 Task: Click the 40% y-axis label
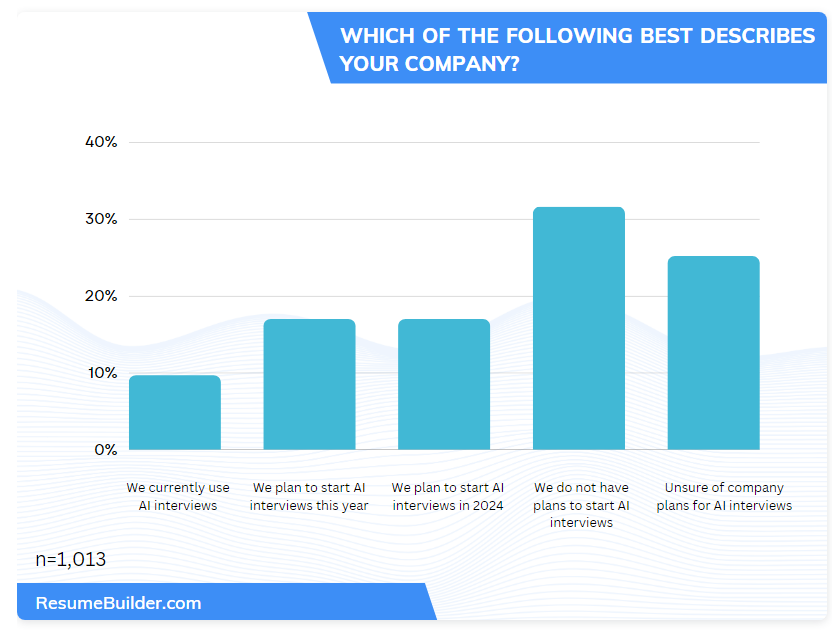coord(101,142)
